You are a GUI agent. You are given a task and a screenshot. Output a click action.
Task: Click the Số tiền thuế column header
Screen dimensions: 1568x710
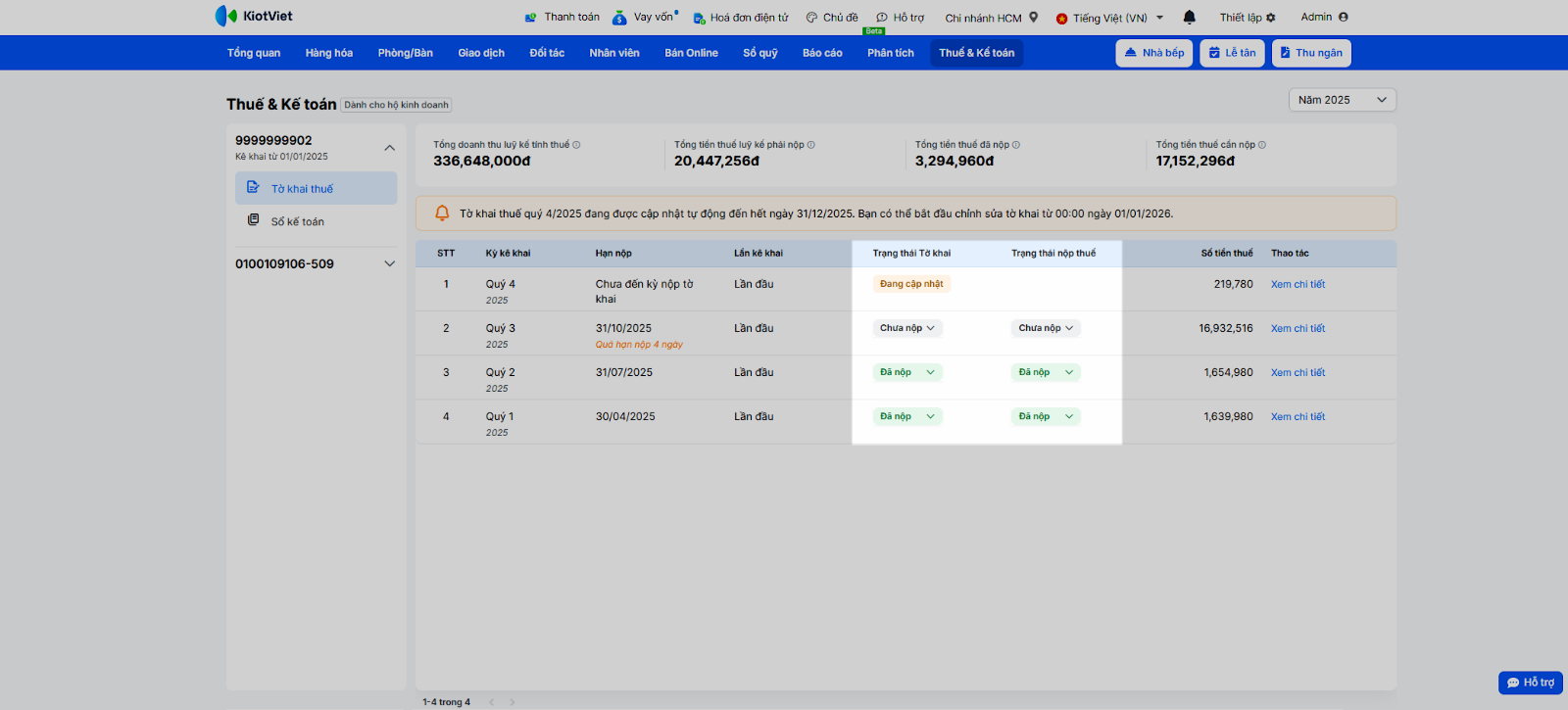[1227, 253]
